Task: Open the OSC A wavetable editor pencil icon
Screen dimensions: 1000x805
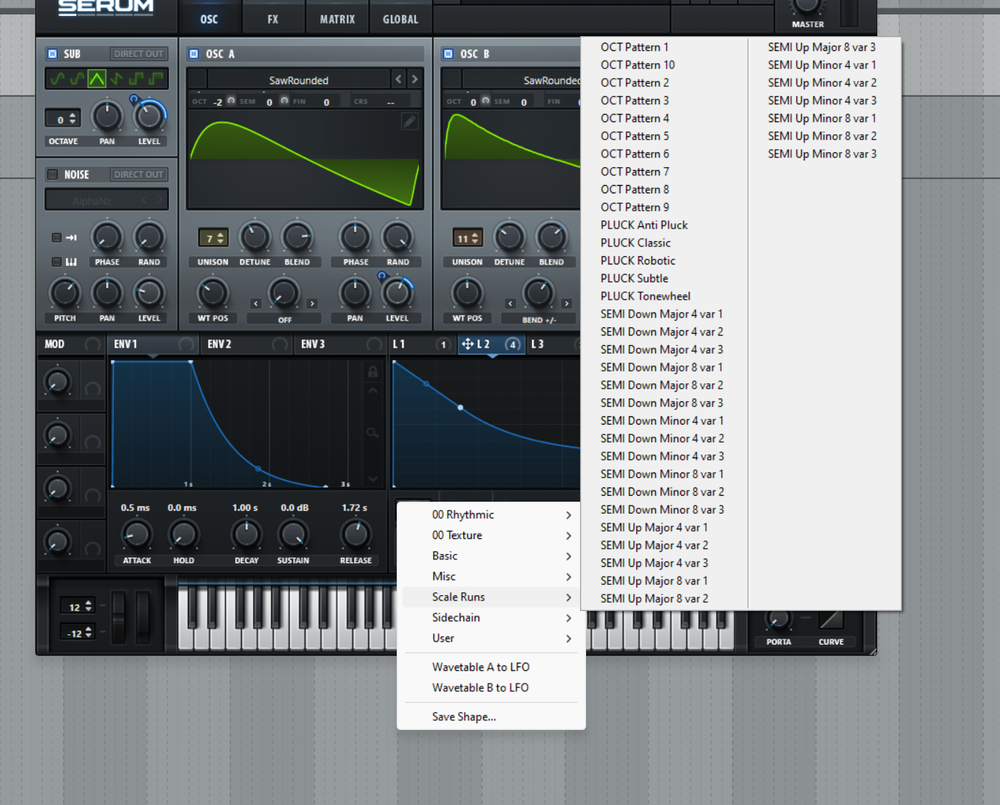Action: (x=410, y=120)
